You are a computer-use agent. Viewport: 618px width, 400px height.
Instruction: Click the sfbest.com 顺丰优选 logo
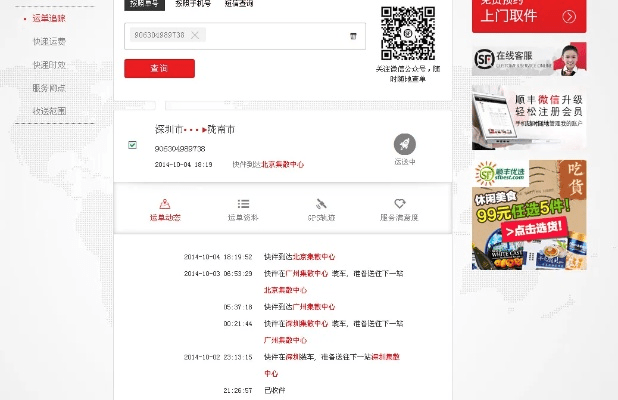[x=501, y=173]
